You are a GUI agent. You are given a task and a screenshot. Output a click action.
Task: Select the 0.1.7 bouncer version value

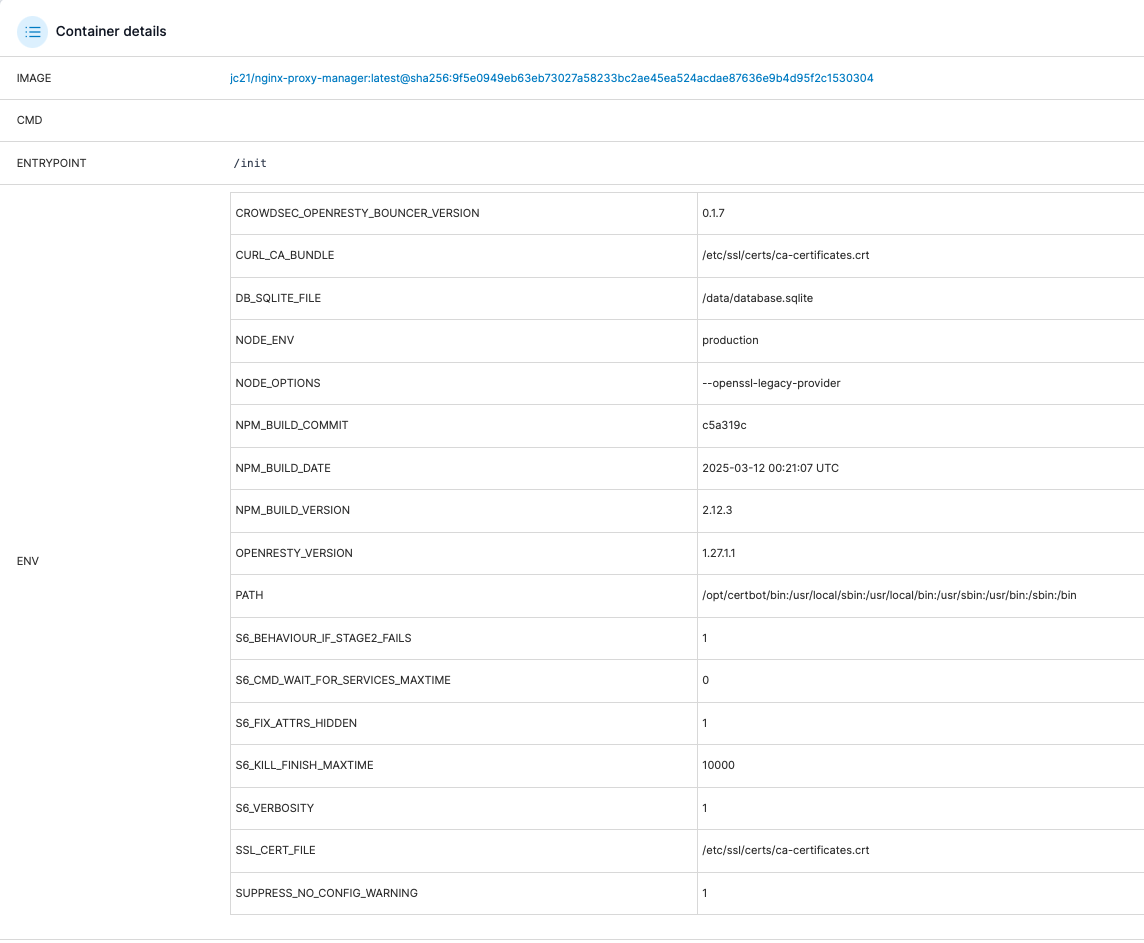(x=712, y=213)
